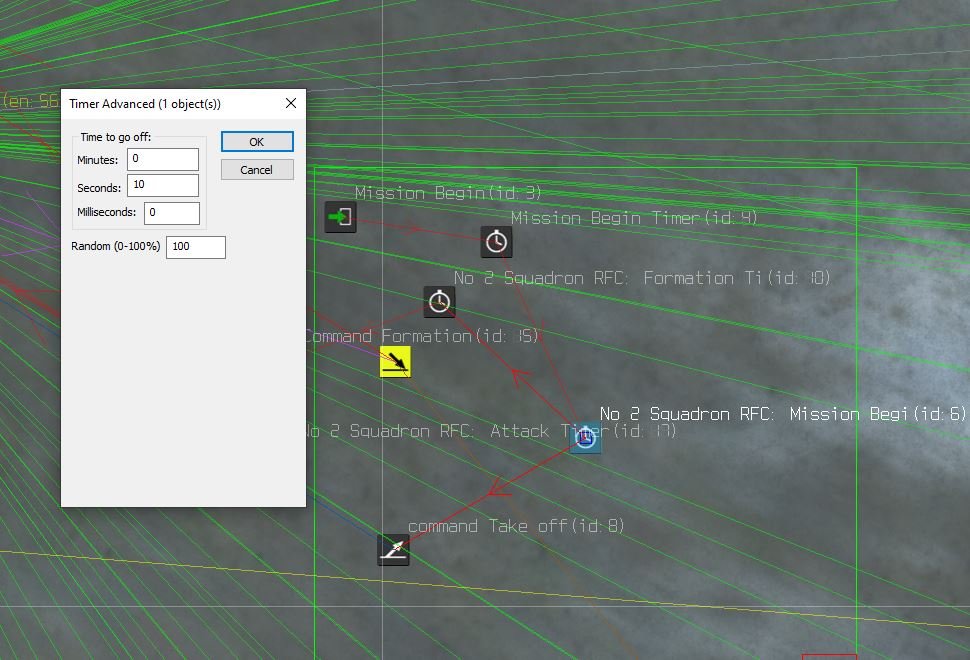Click the yellow Command Formation icon
The width and height of the screenshot is (970, 660).
(x=395, y=362)
